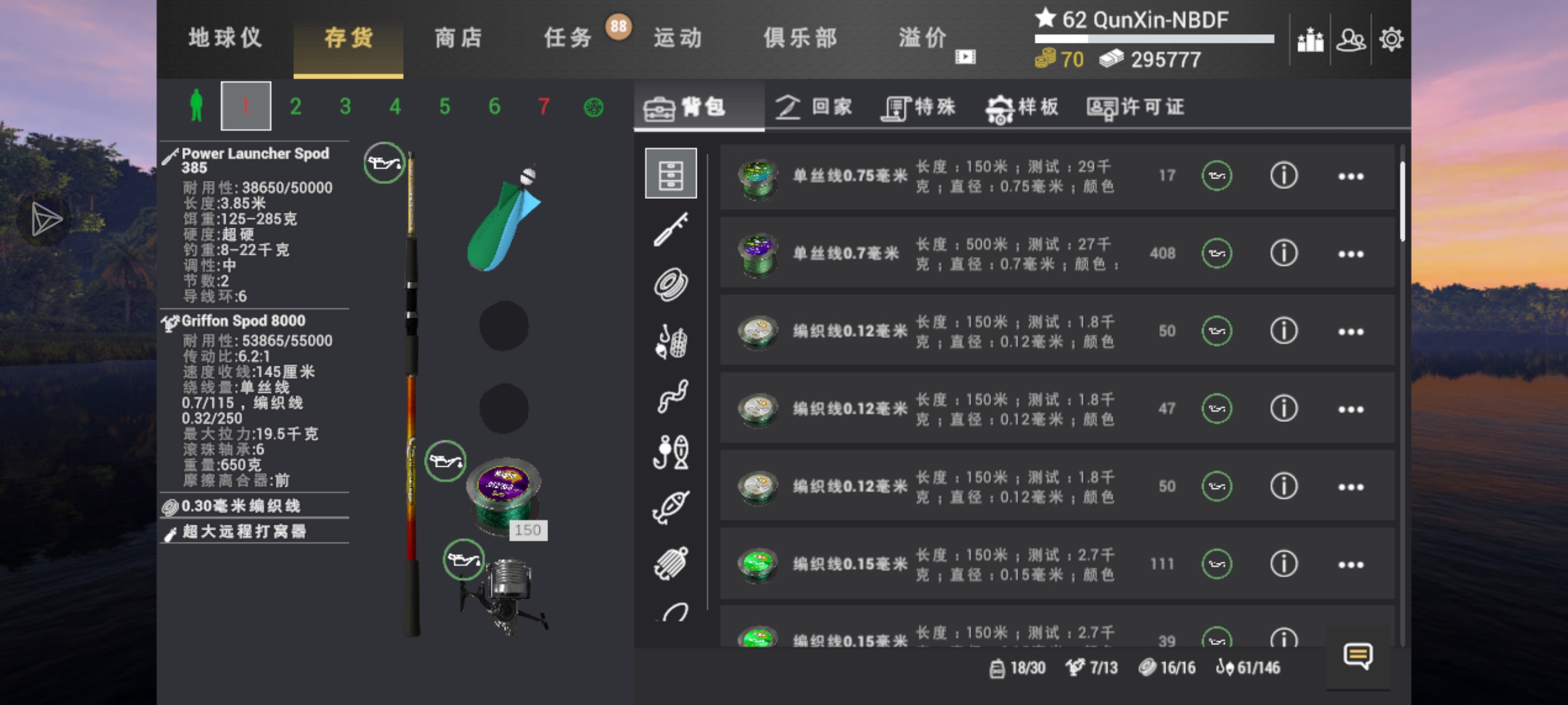Click the oil-can icon beside the reel
The width and height of the screenshot is (1568, 705).
(464, 559)
